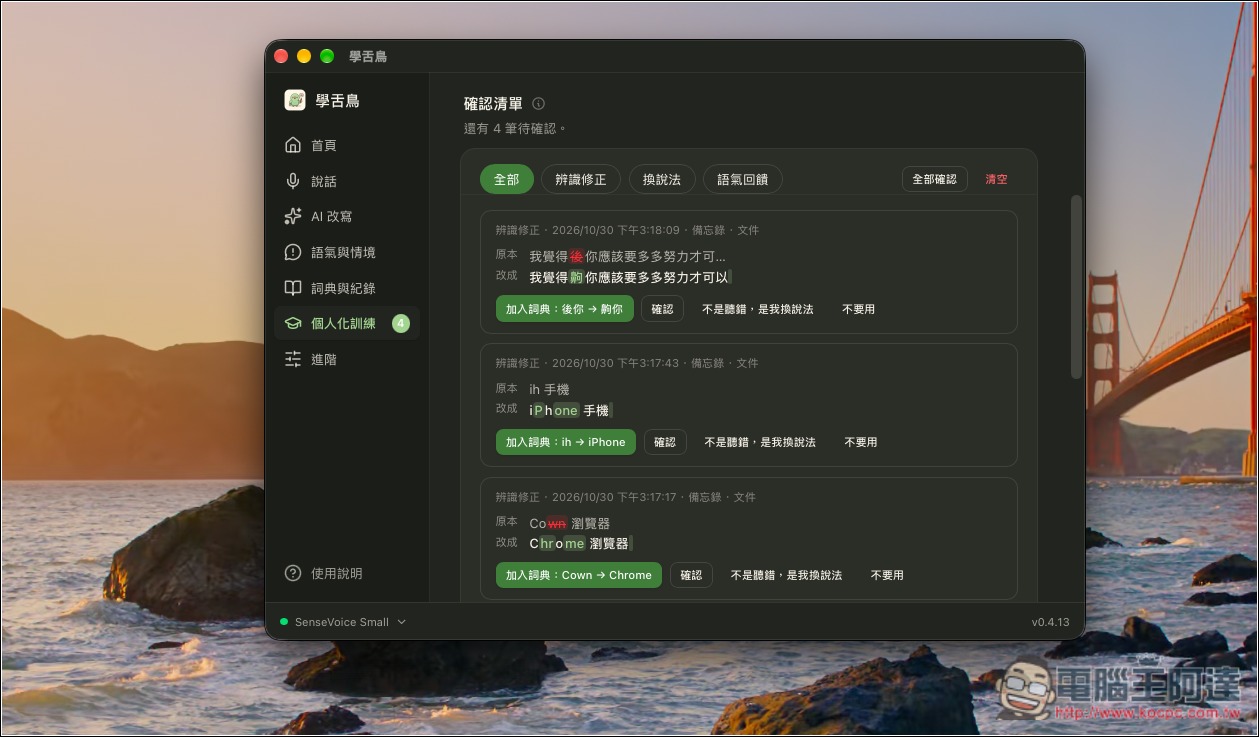Screen dimensions: 1259x737
Task: Click the v0.4.13 version label
Action: tap(1050, 622)
